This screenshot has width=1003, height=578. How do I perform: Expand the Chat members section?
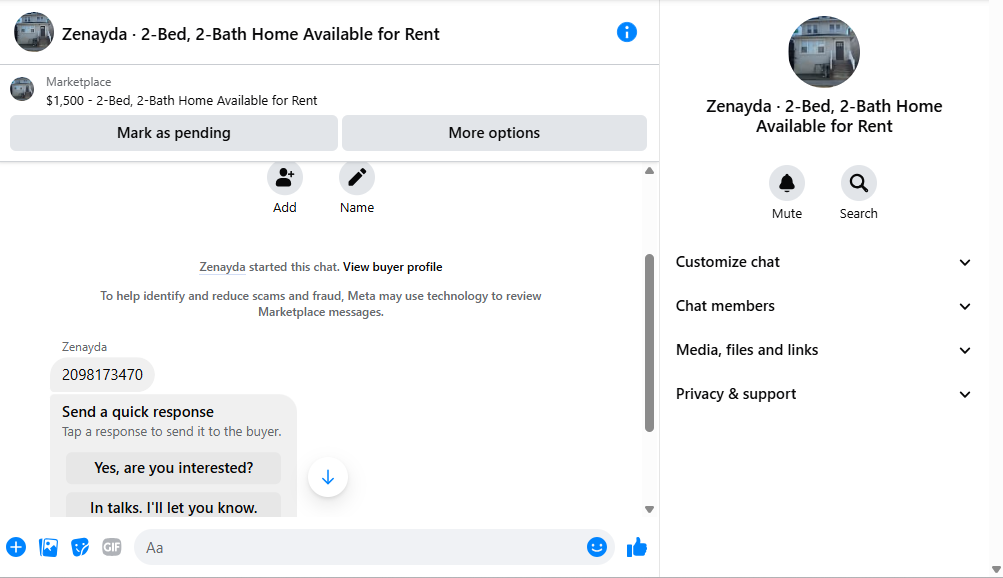(824, 306)
